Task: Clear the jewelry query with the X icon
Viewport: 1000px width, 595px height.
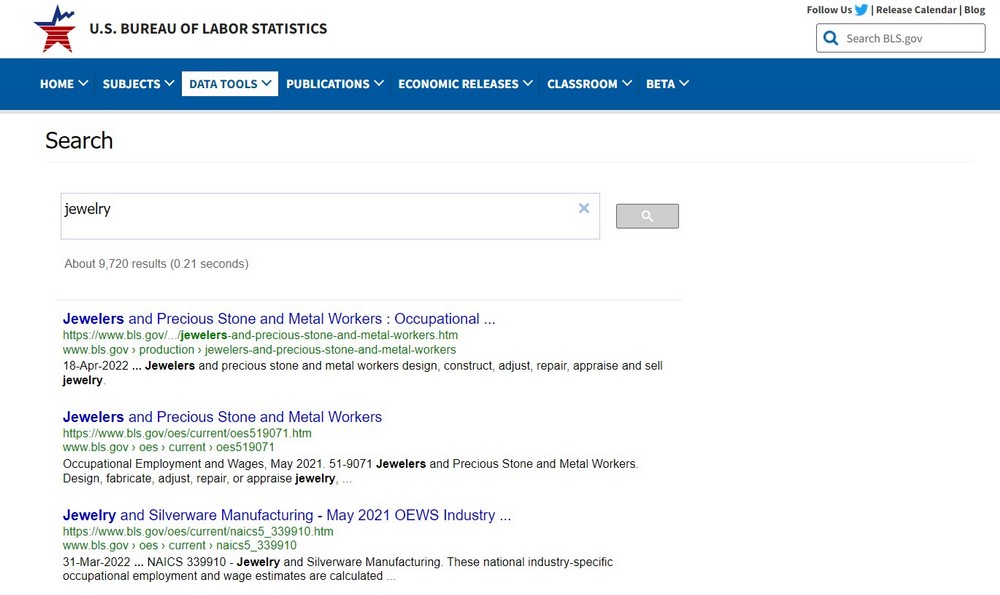Action: coord(584,209)
